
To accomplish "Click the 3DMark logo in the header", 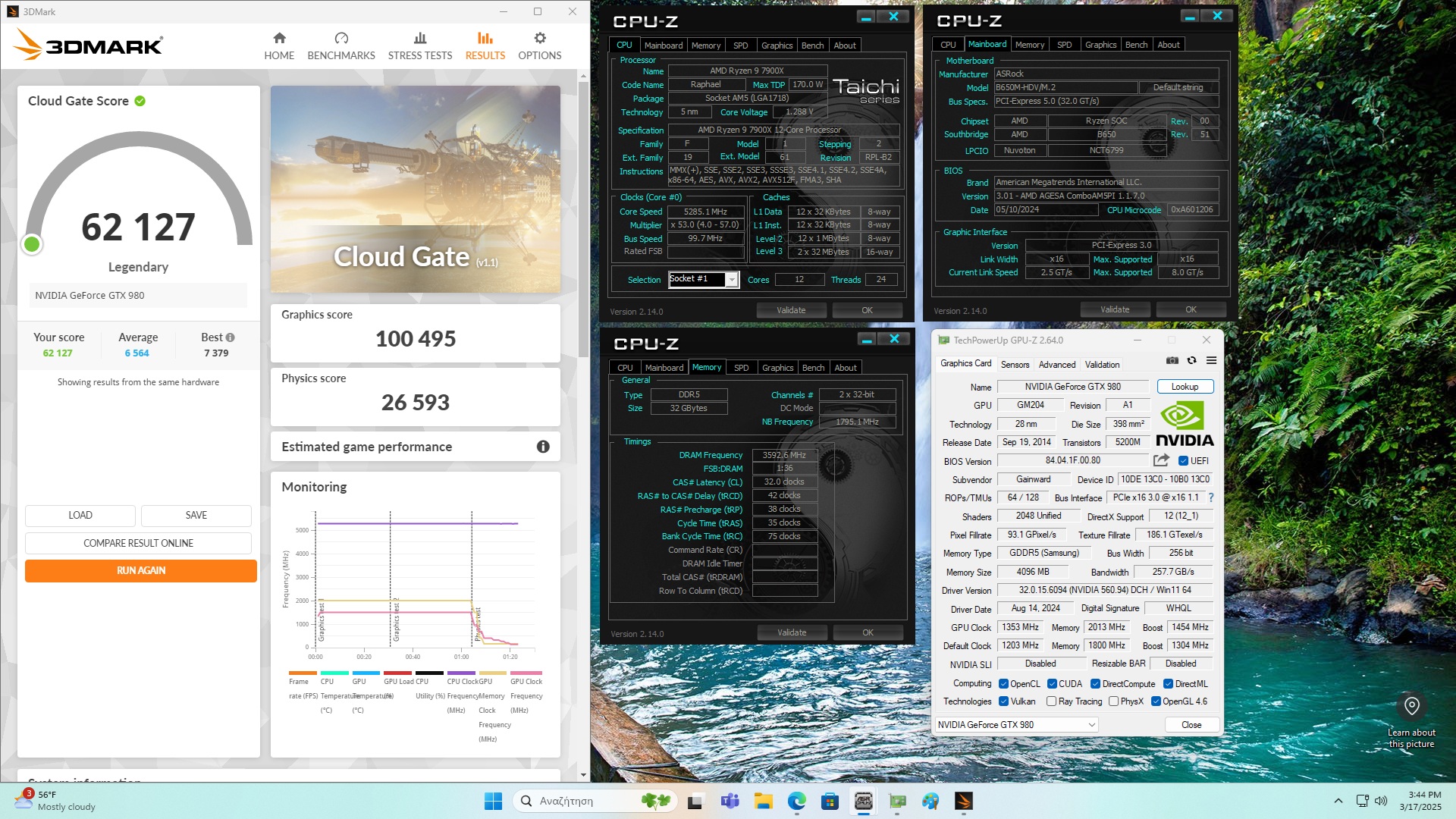I will click(x=88, y=45).
